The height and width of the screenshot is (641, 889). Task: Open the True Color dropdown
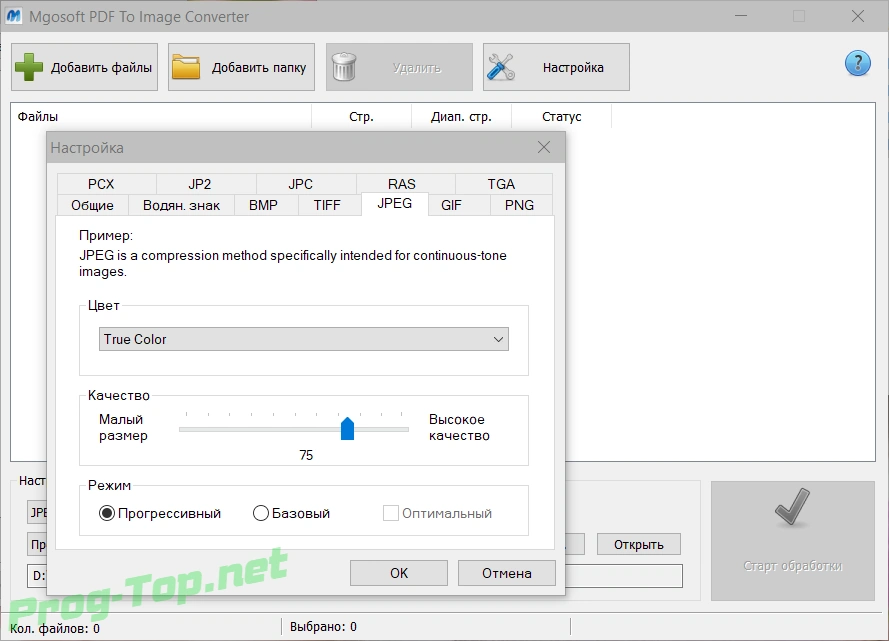click(x=304, y=339)
